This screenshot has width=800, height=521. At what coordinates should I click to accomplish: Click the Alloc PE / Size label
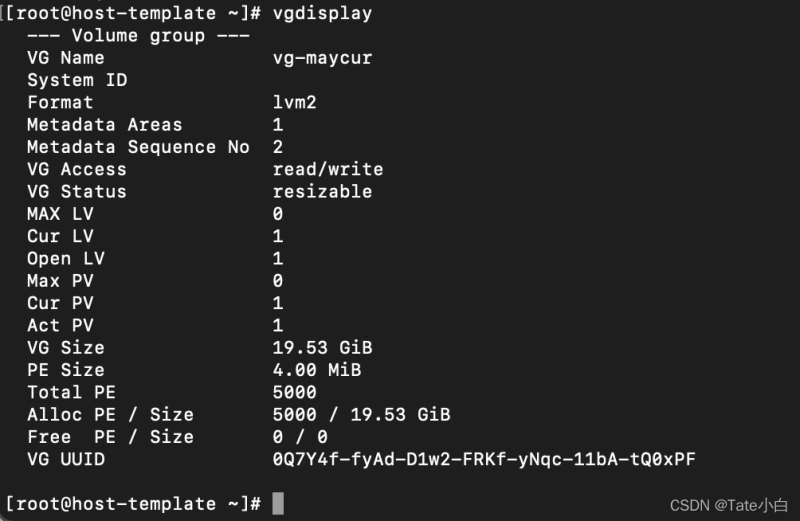[110, 414]
